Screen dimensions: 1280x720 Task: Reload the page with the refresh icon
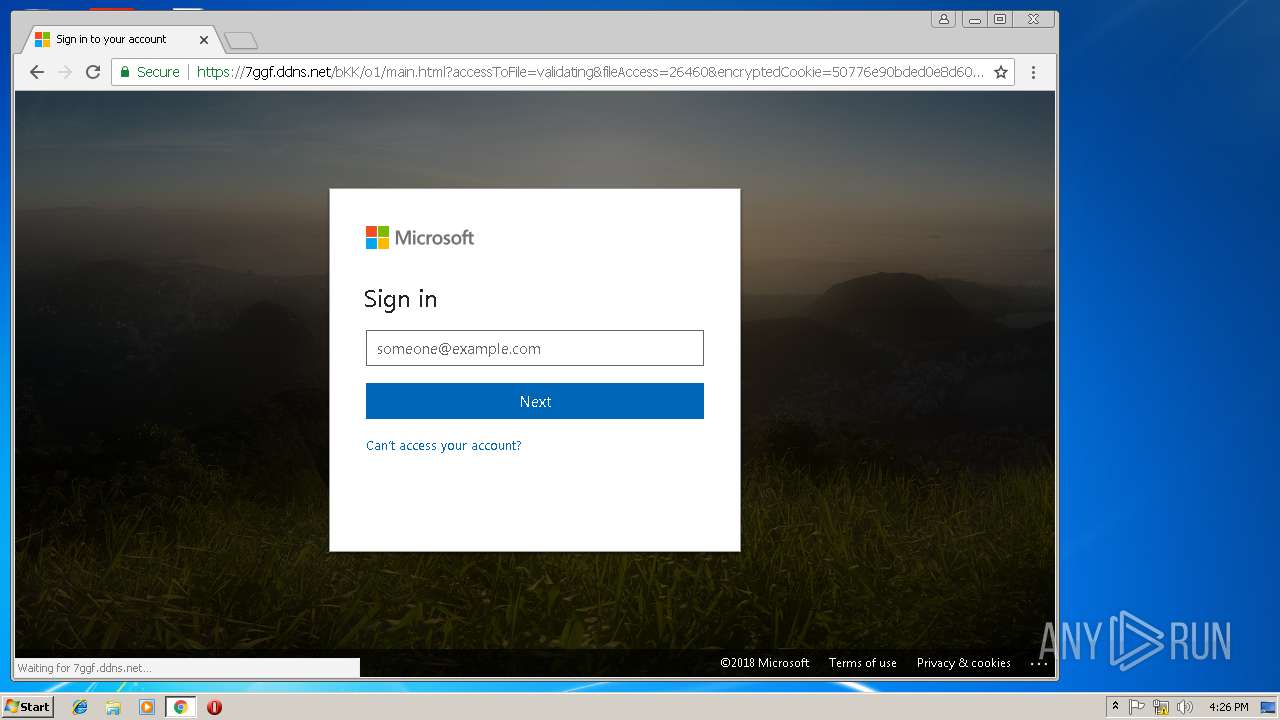pyautogui.click(x=93, y=72)
